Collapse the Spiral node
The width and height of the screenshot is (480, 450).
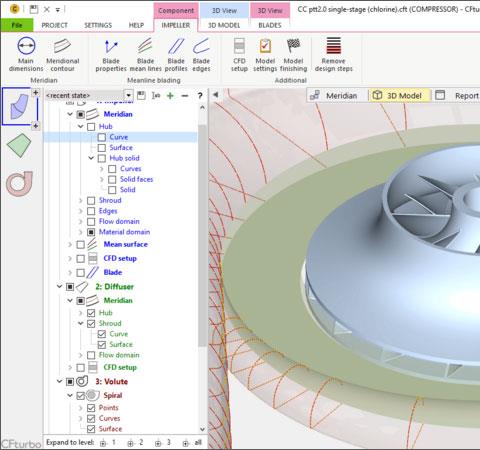70,396
